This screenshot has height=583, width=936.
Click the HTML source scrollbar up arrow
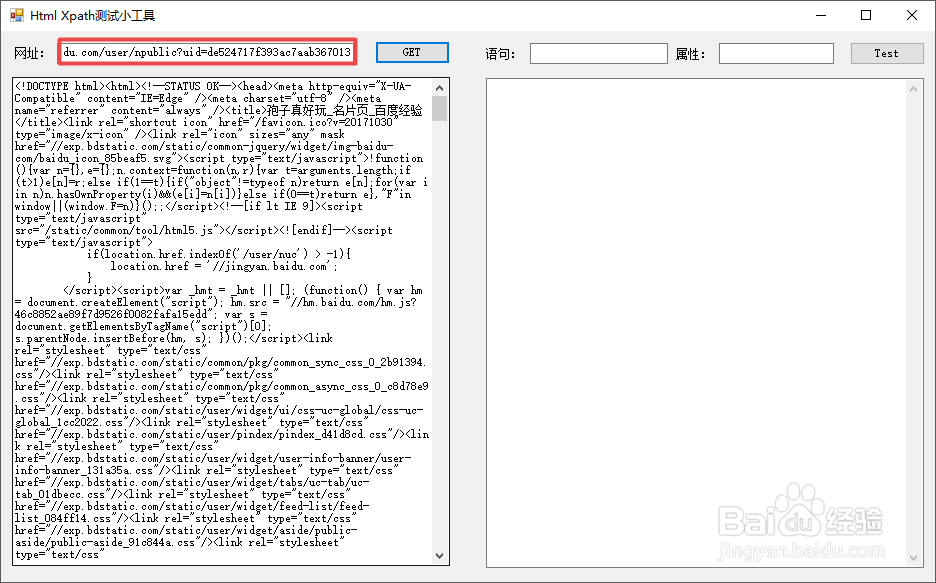439,88
